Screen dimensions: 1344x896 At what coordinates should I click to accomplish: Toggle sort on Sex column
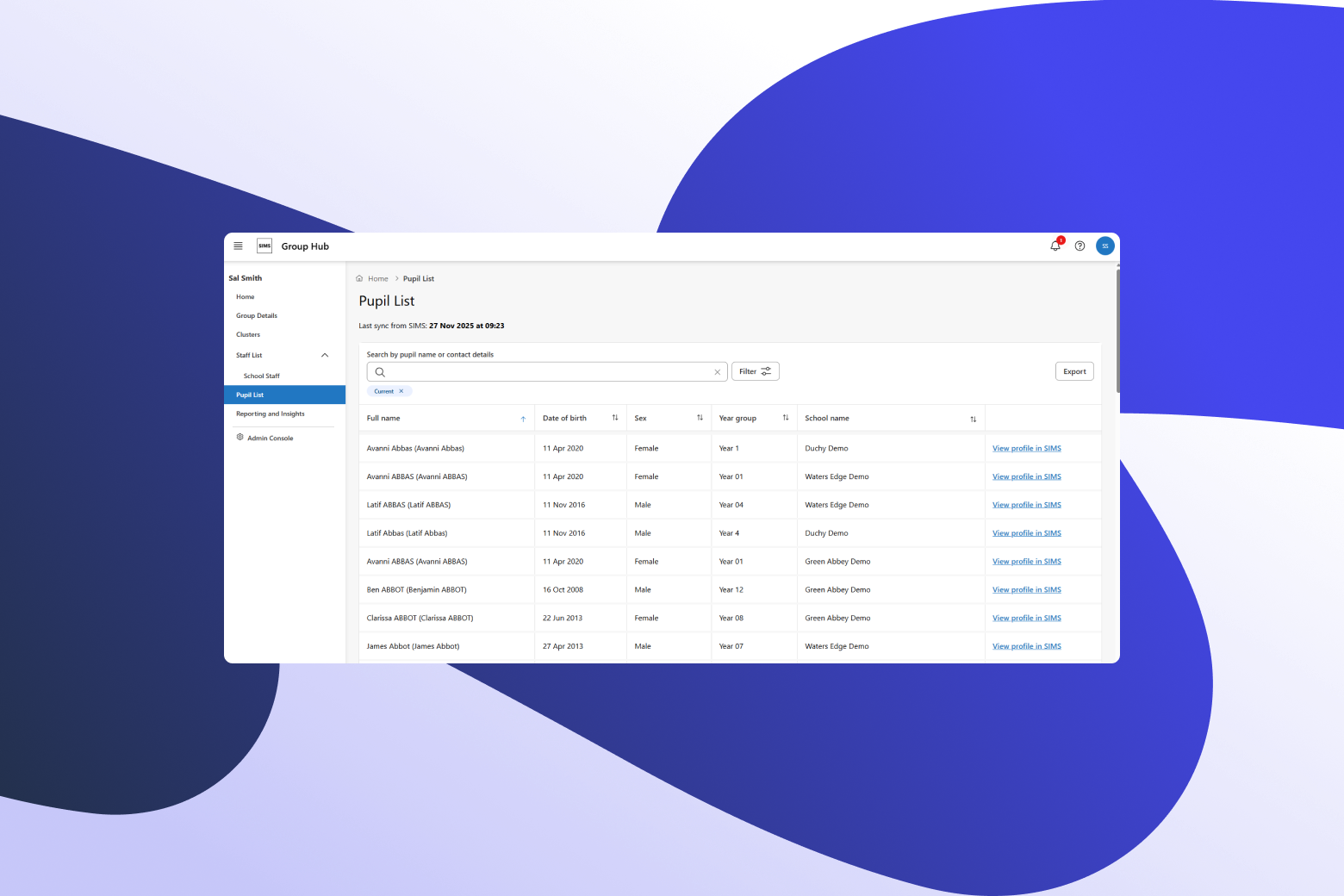coord(700,419)
